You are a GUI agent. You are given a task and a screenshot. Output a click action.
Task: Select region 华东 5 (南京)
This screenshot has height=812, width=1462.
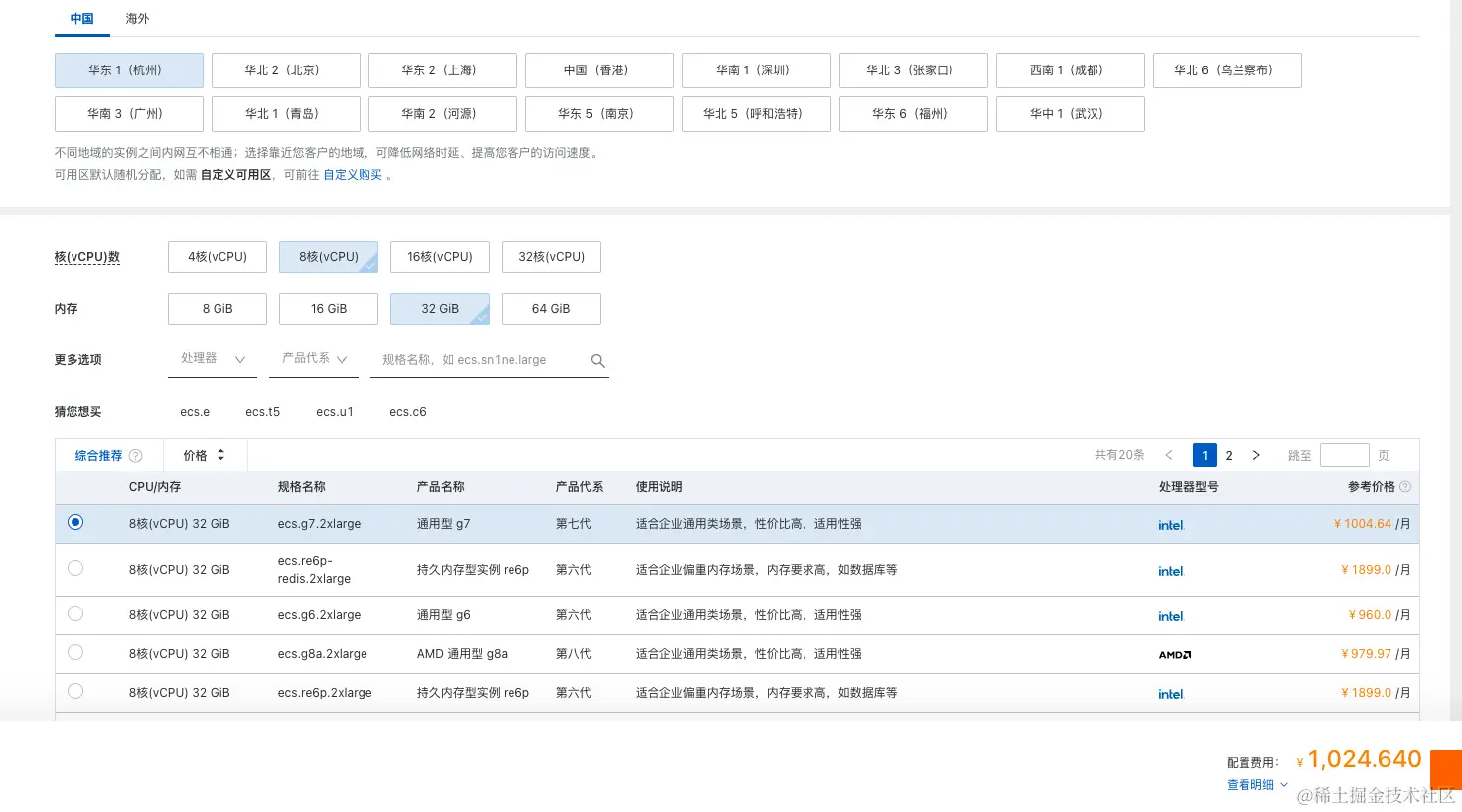coord(600,114)
